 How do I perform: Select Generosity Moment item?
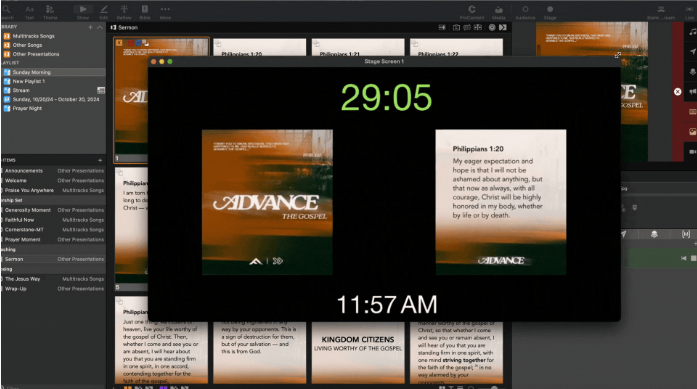tap(54, 210)
